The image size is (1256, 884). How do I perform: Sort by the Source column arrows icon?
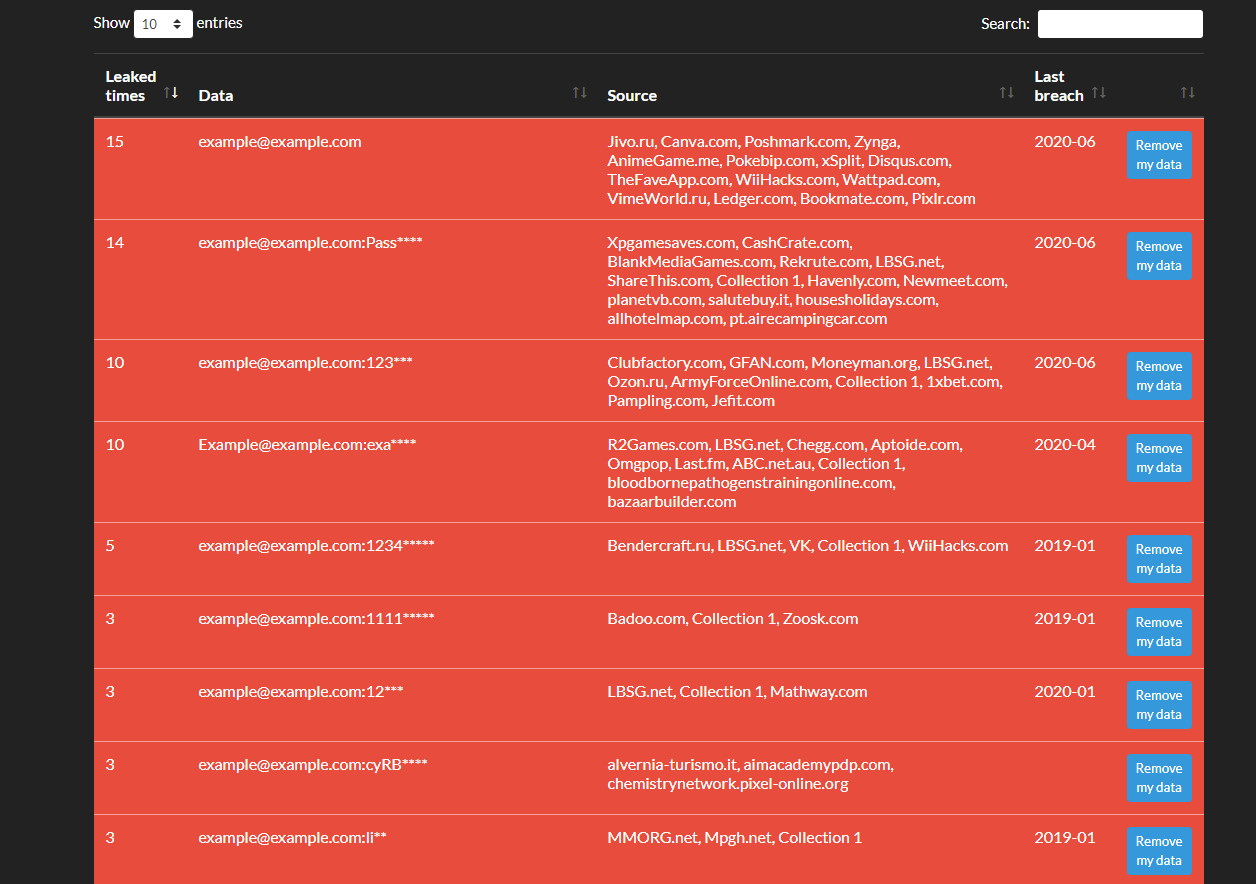point(1007,92)
